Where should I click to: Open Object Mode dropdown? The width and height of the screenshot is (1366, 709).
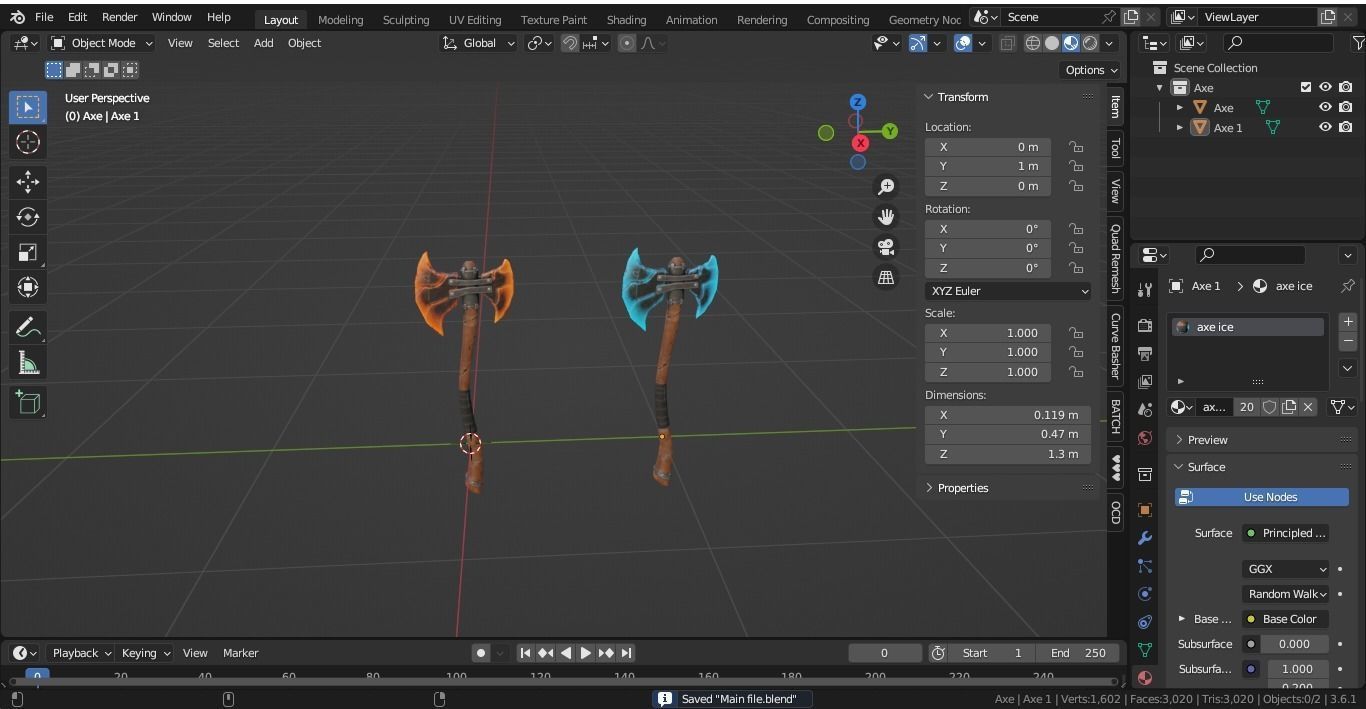coord(101,43)
